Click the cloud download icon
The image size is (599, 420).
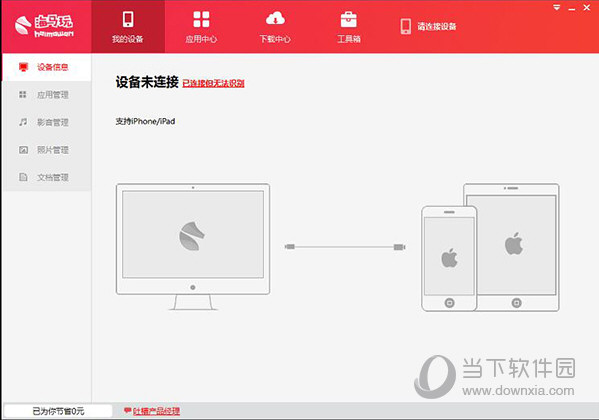click(x=275, y=18)
